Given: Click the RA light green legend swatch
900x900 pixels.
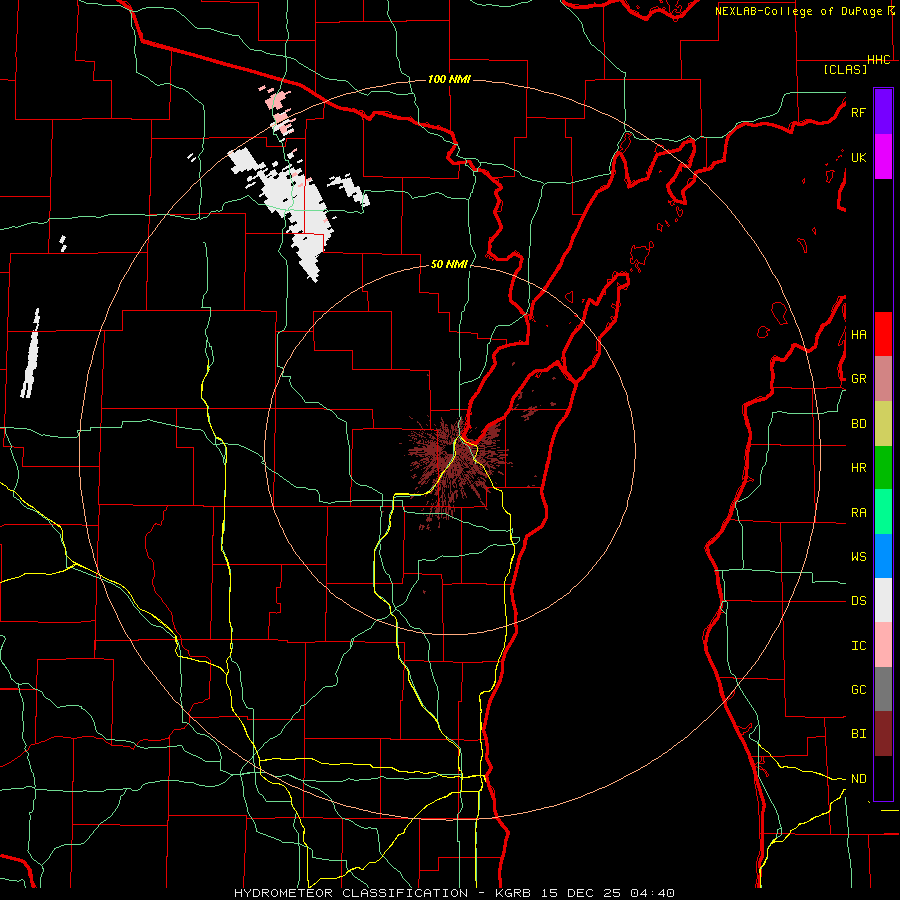Looking at the screenshot, I should tap(883, 512).
